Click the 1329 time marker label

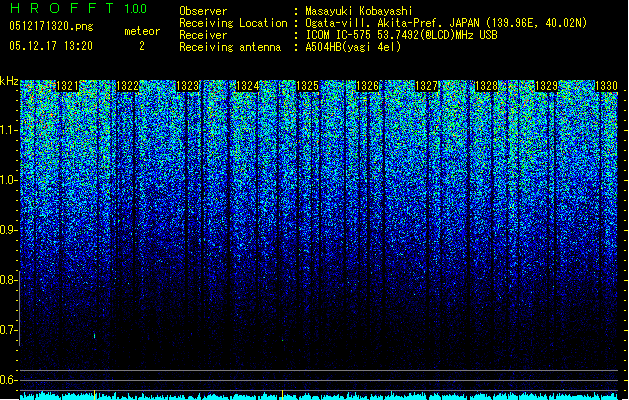point(546,86)
